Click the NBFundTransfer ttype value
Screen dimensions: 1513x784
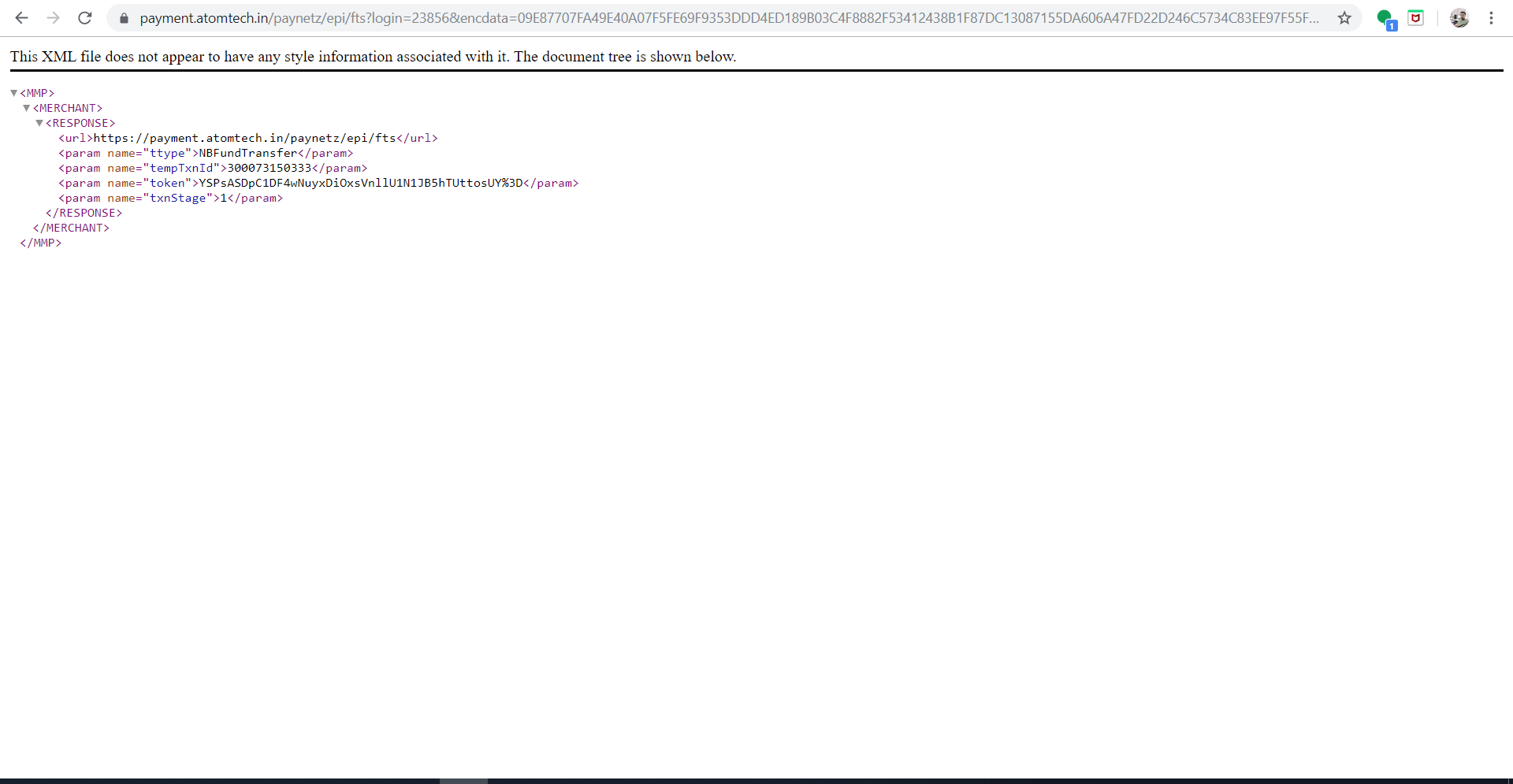pos(247,153)
